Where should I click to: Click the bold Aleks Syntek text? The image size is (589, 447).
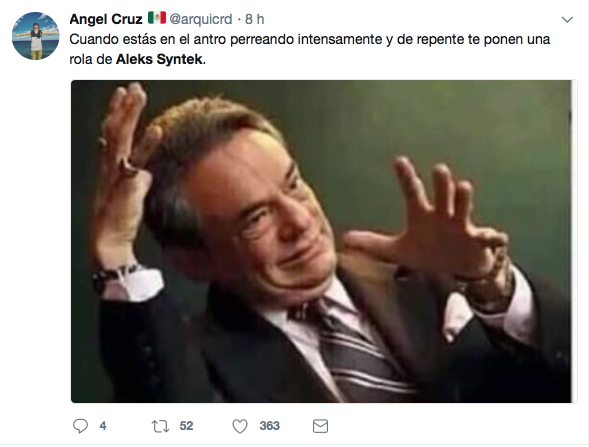click(159, 59)
